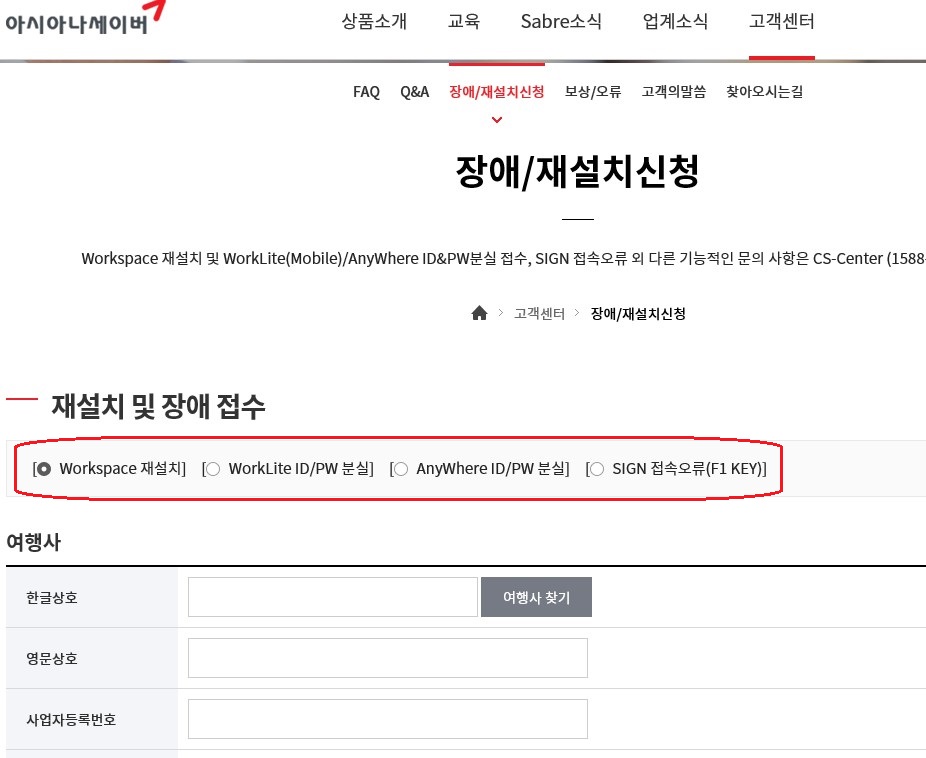This screenshot has height=758, width=926.
Task: Click the large 장애/재설치신청 page title
Action: point(578,172)
